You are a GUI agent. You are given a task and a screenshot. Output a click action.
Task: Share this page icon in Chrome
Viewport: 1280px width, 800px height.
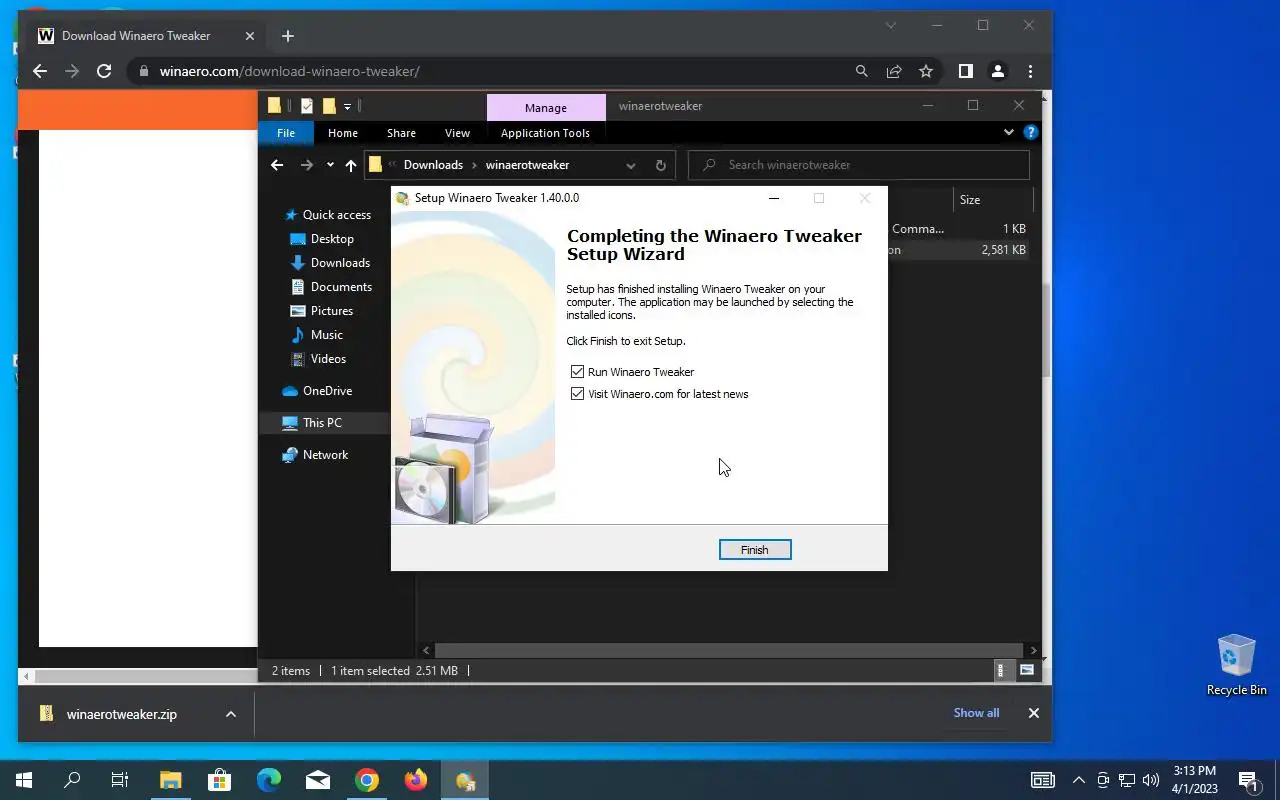pos(894,71)
